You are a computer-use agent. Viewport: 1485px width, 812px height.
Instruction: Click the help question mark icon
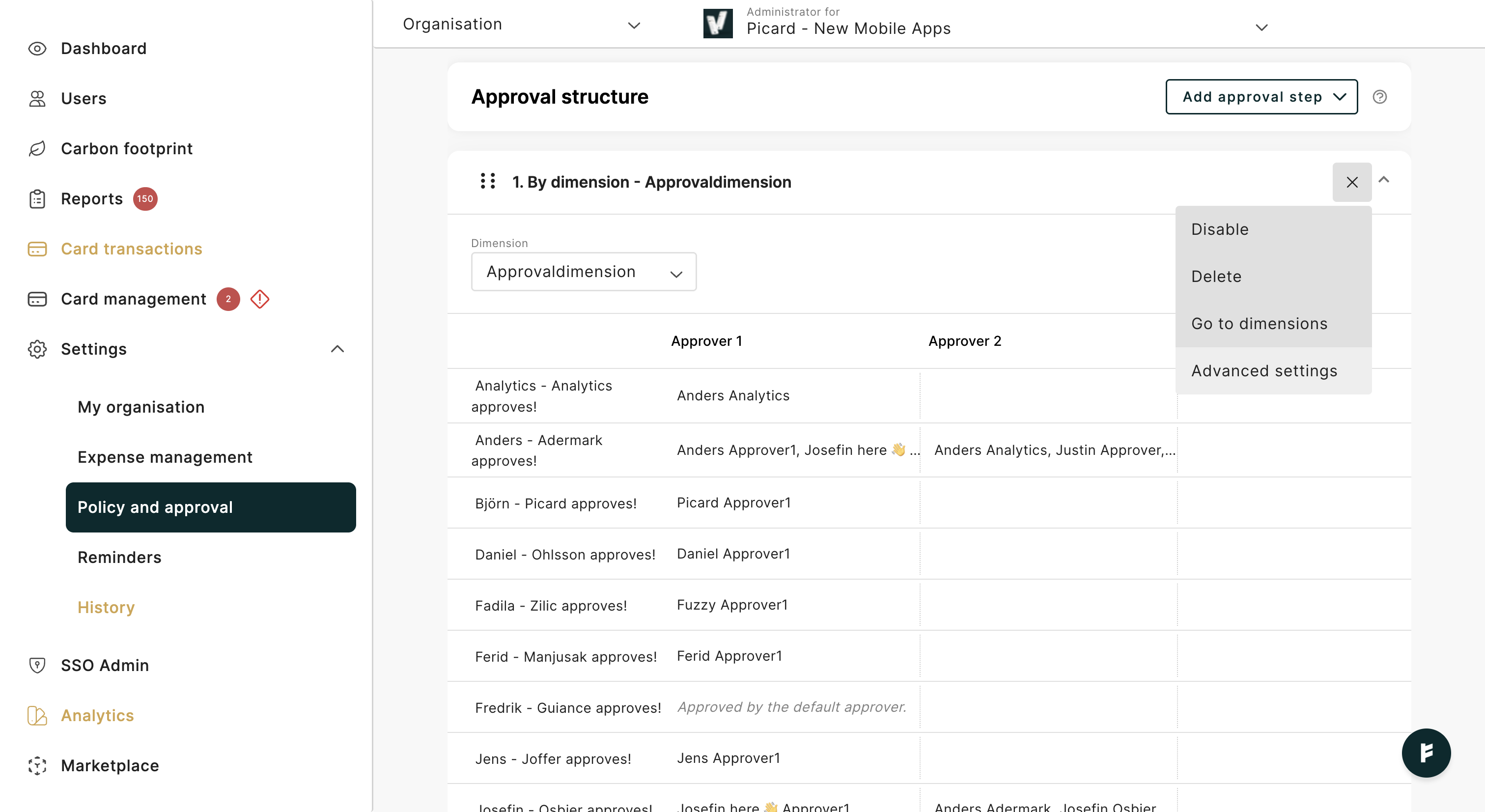1379,97
